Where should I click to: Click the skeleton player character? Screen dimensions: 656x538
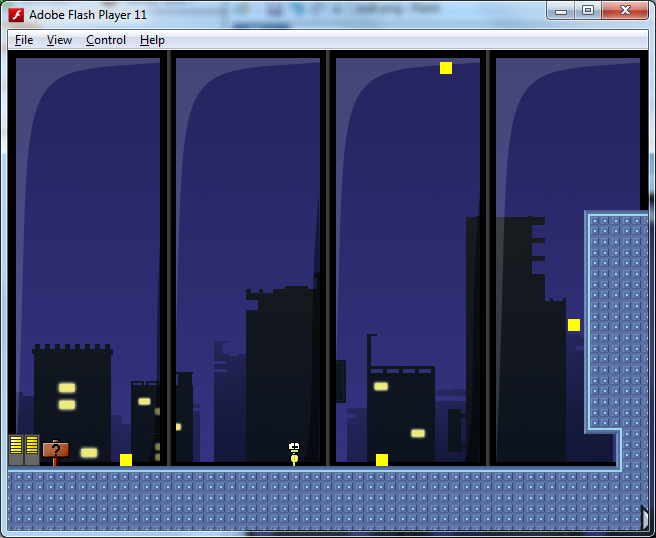click(294, 453)
